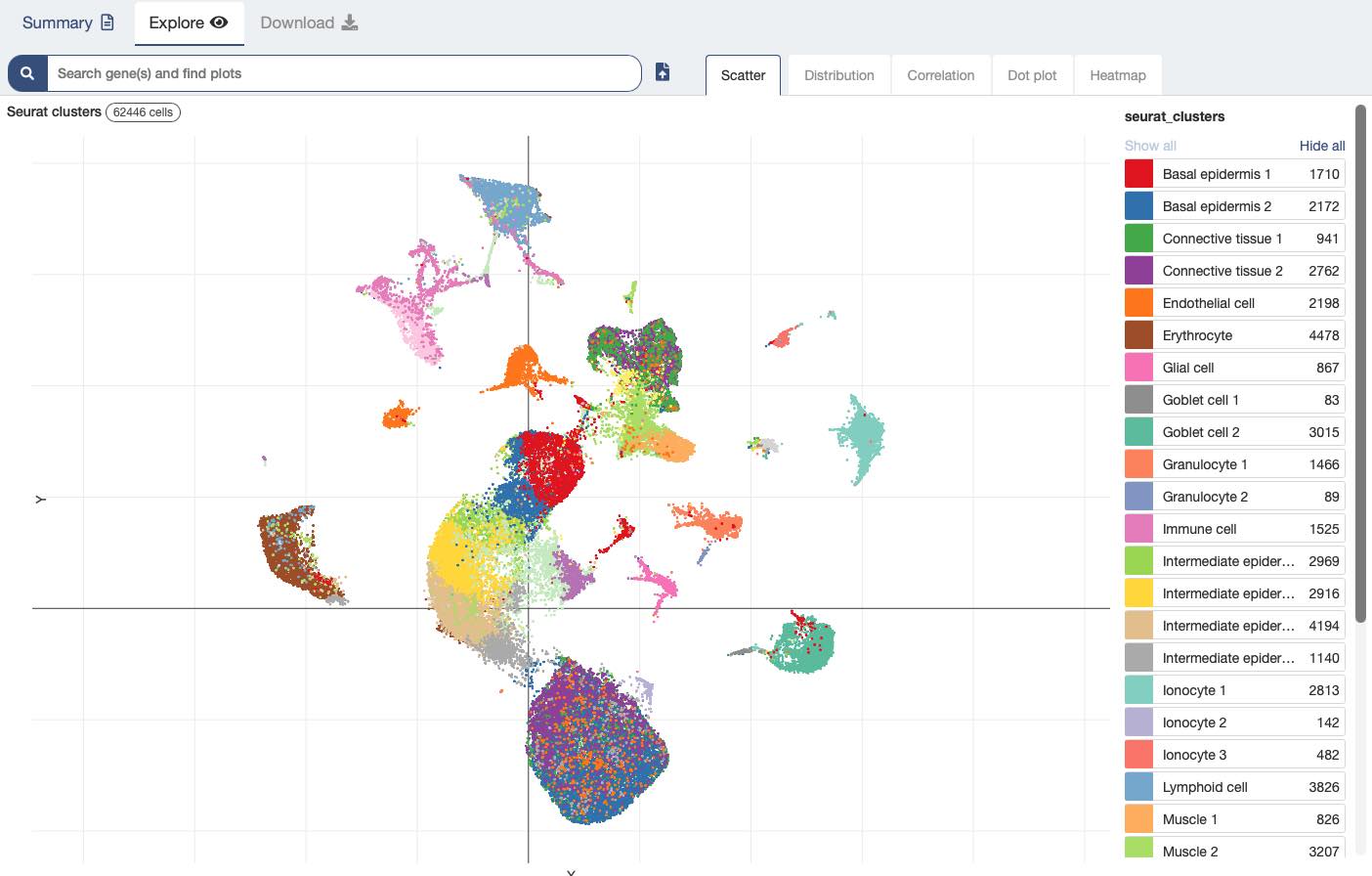Click the search magnifier icon
The width and height of the screenshot is (1372, 876).
25,72
